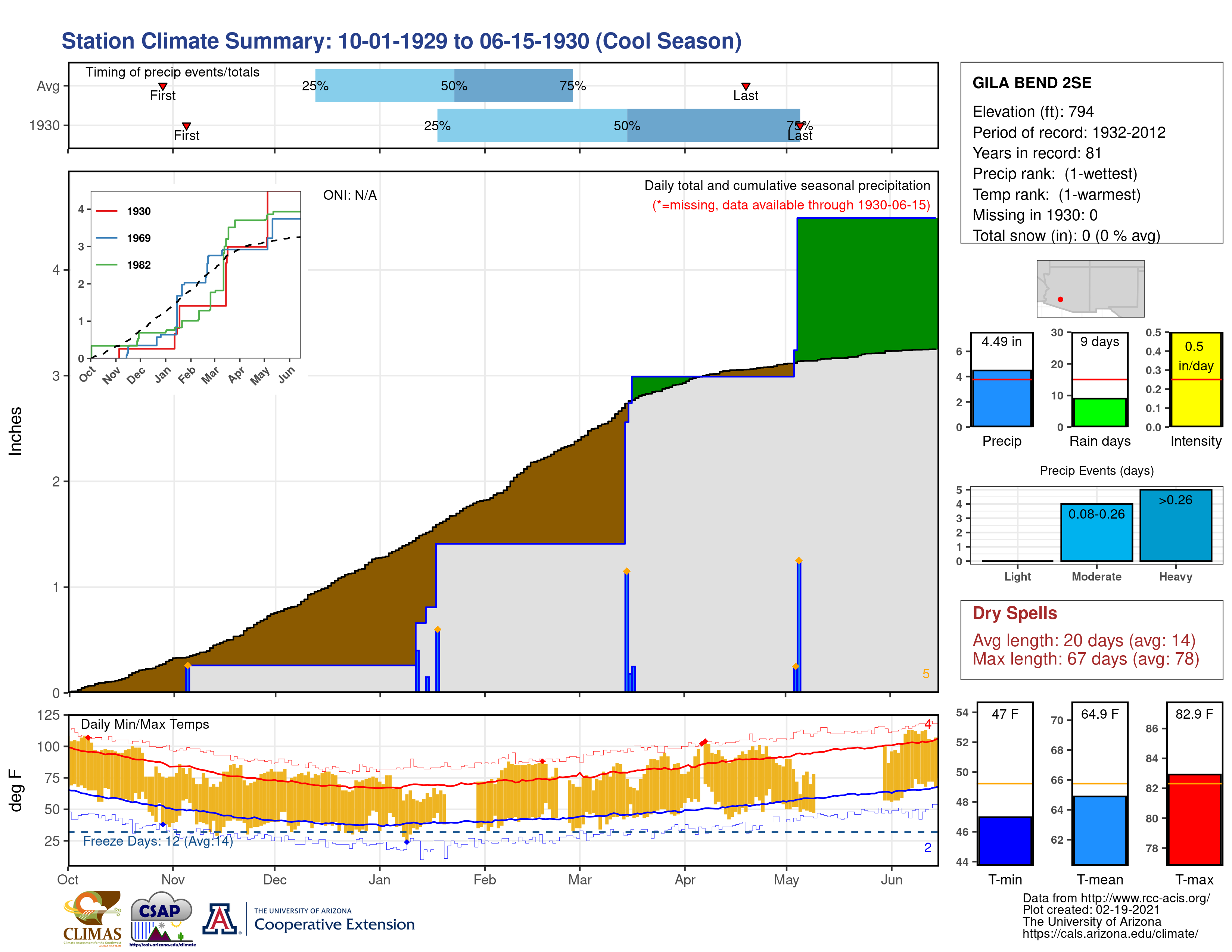This screenshot has height=952, width=1232.
Task: Click the orange diamond on early-November precip bar
Action: click(x=187, y=666)
